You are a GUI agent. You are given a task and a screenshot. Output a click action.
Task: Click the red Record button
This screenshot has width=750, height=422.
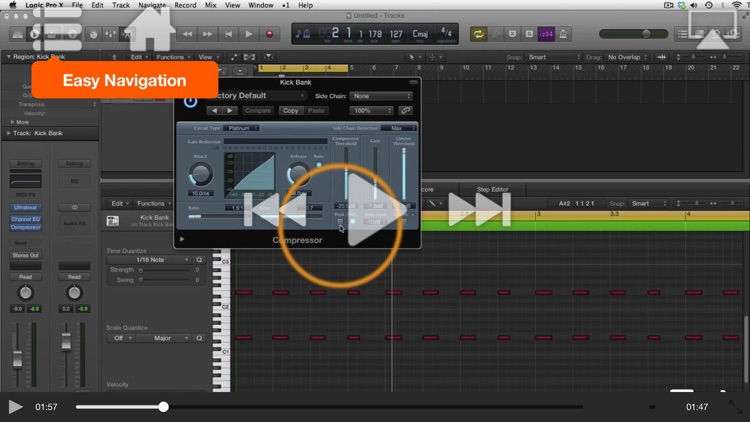click(x=269, y=34)
